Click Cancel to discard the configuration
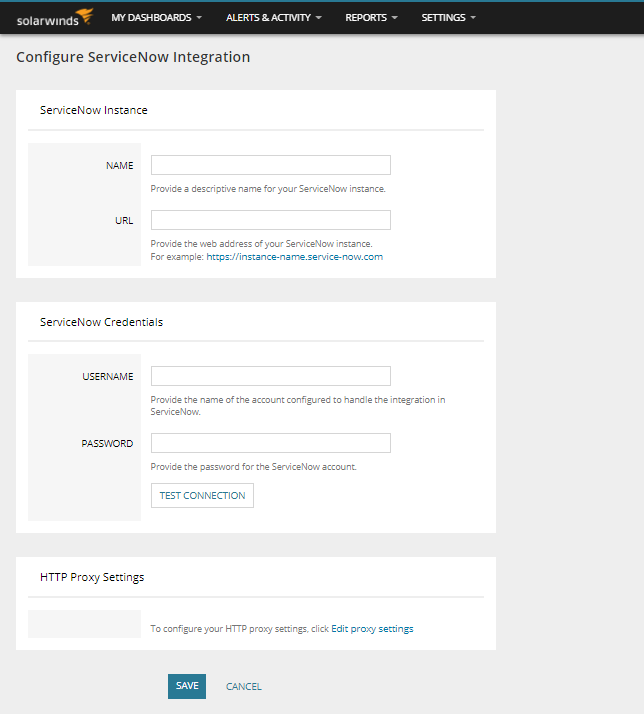The width and height of the screenshot is (644, 714). coord(244,687)
